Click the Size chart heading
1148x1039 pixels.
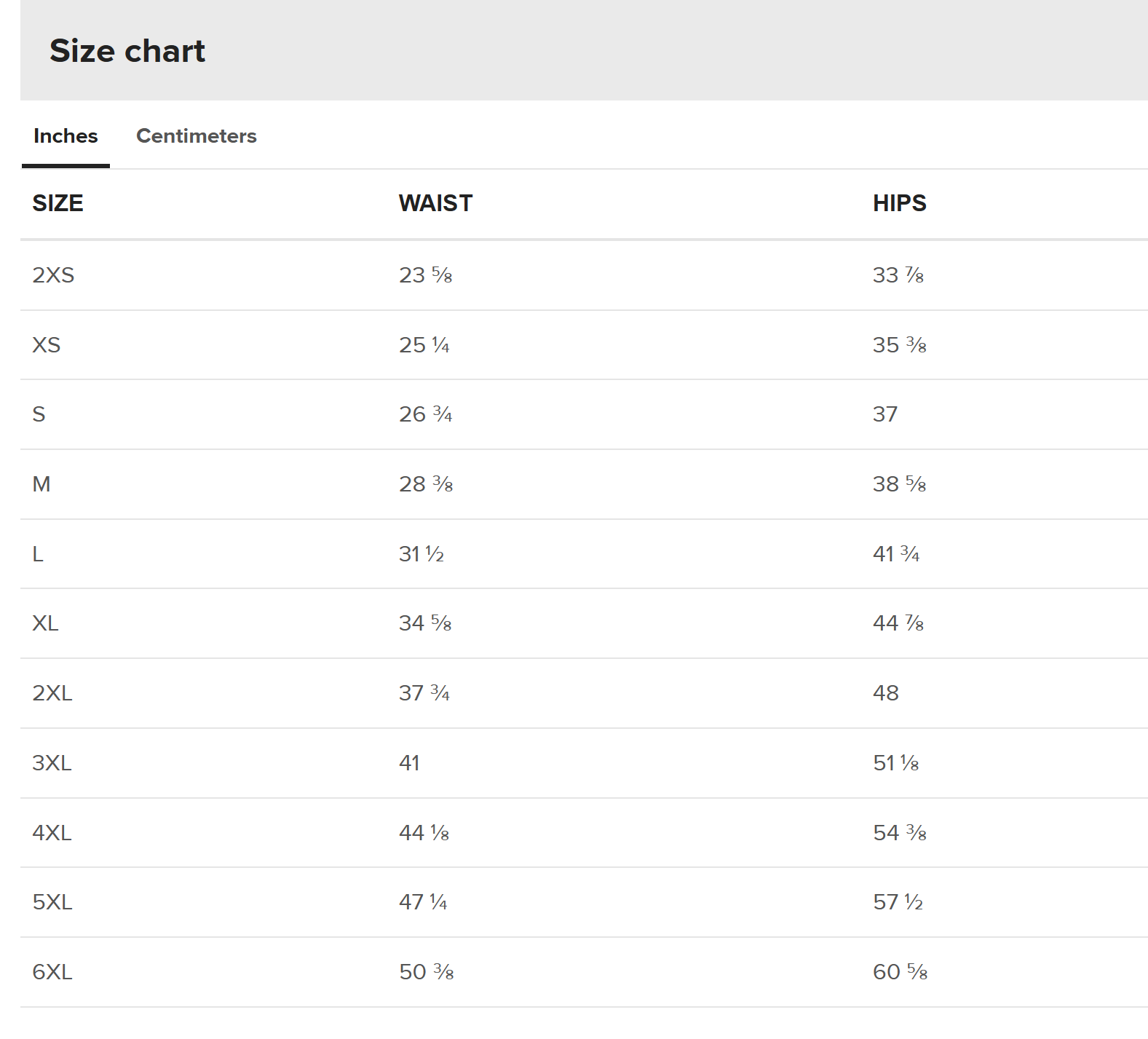tap(127, 51)
